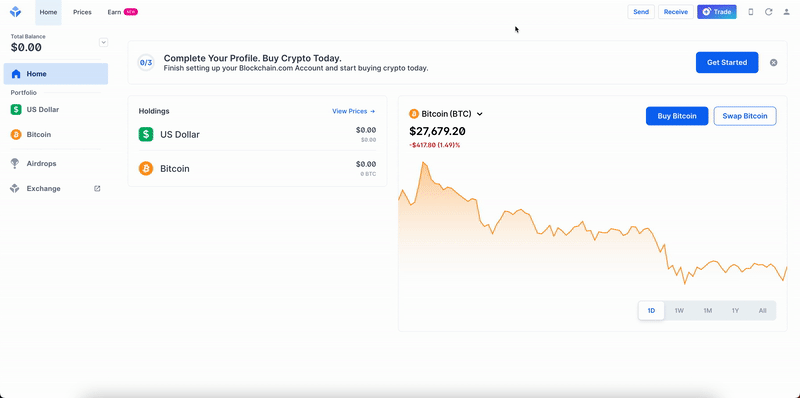Open the external link icon beside Exchange
The image size is (800, 398).
[x=97, y=189]
